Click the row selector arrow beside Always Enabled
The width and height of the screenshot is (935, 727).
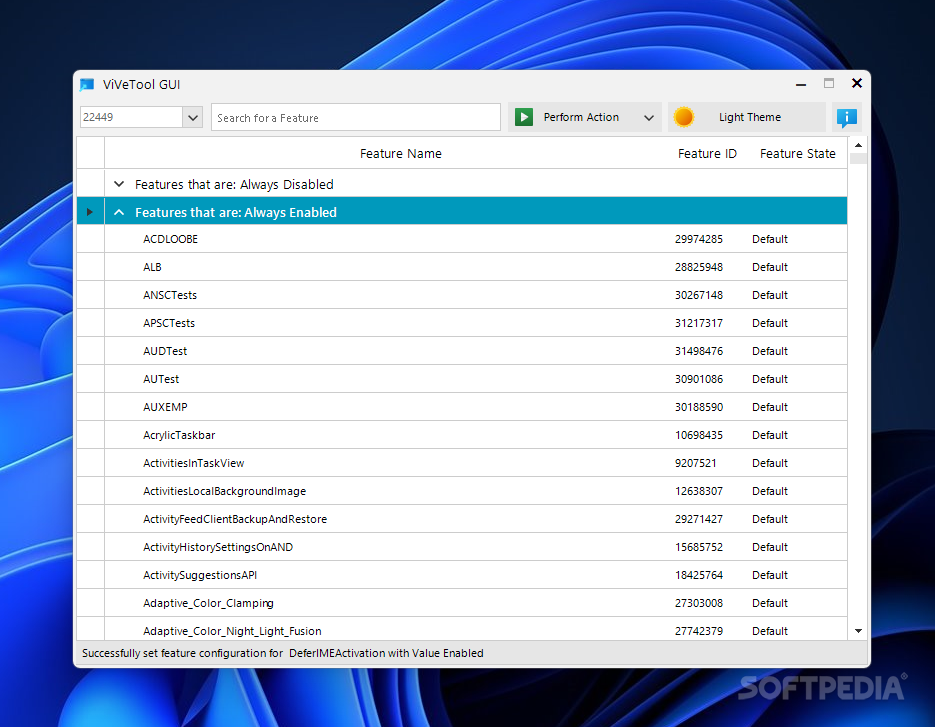89,212
